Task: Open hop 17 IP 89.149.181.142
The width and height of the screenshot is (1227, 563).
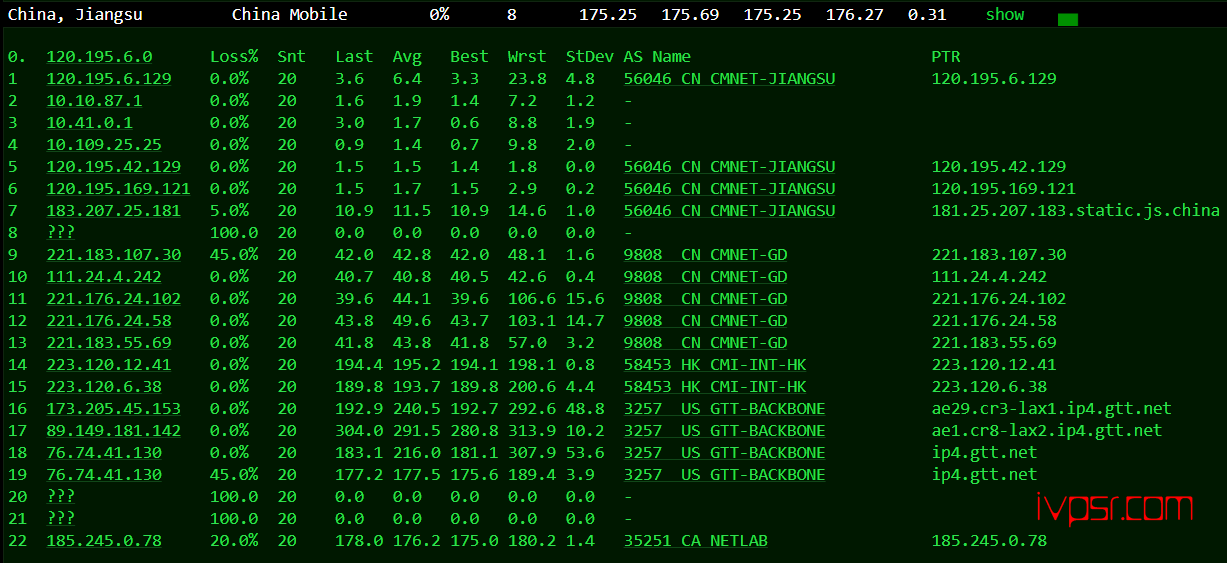Action: pos(114,431)
